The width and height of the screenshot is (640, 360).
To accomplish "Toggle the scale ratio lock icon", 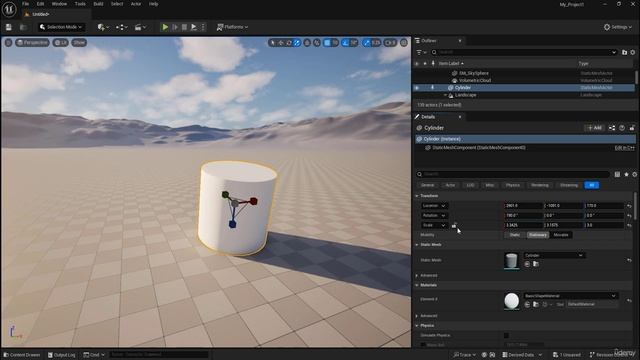I will (x=454, y=225).
